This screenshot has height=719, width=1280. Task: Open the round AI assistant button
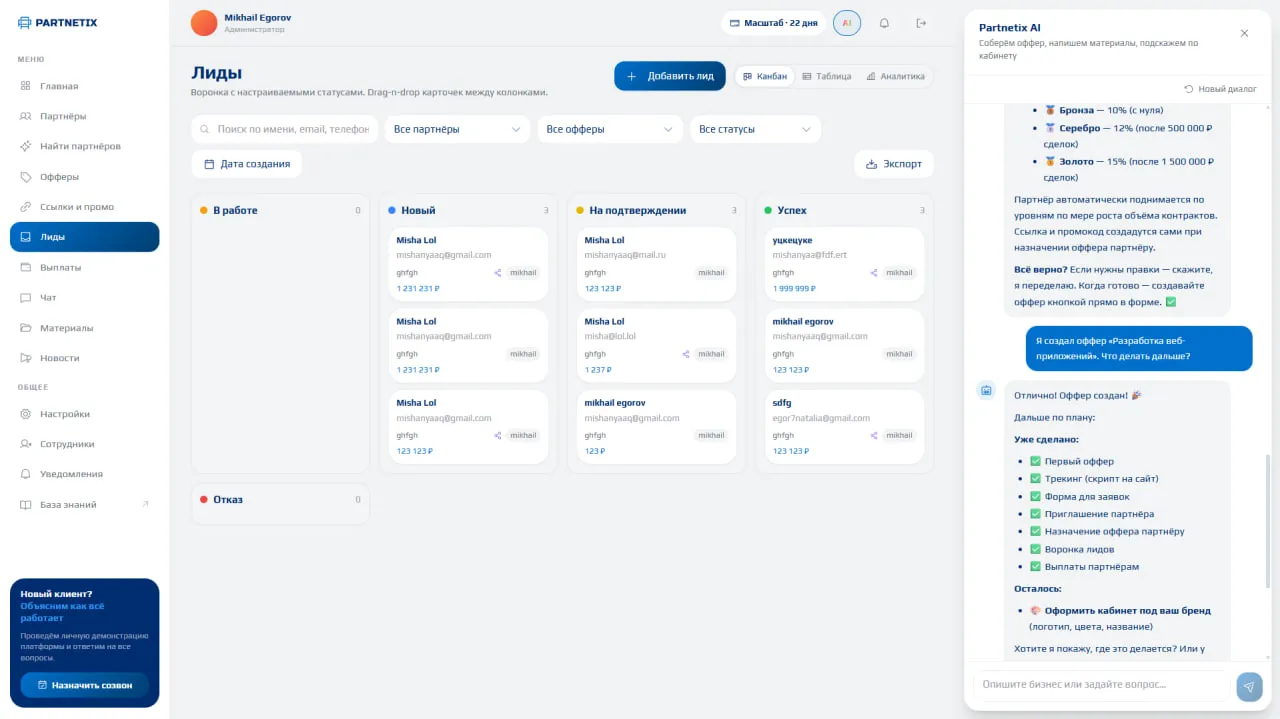point(847,23)
